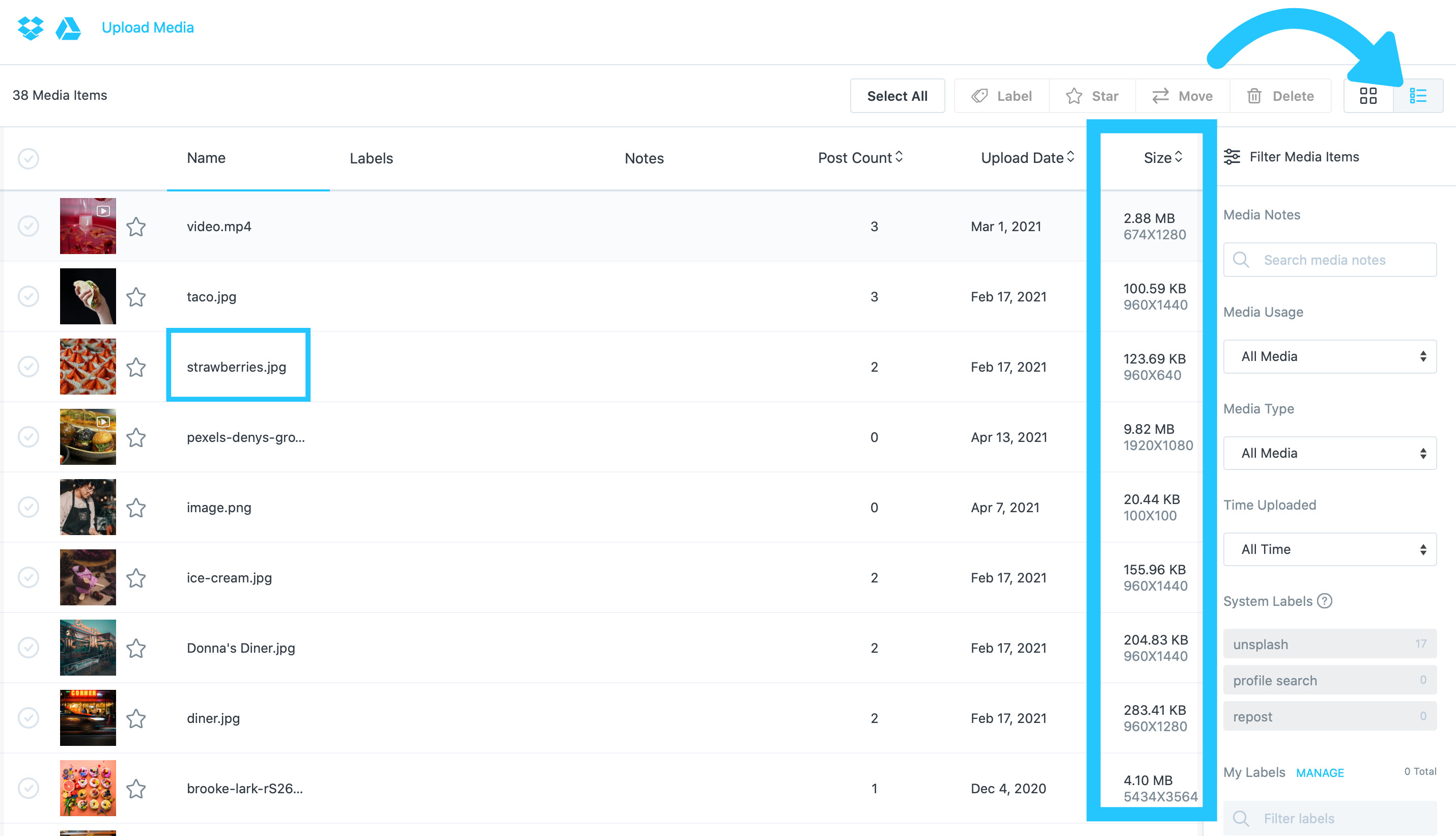Star the ice-cream.jpg item
The image size is (1456, 836).
point(136,578)
